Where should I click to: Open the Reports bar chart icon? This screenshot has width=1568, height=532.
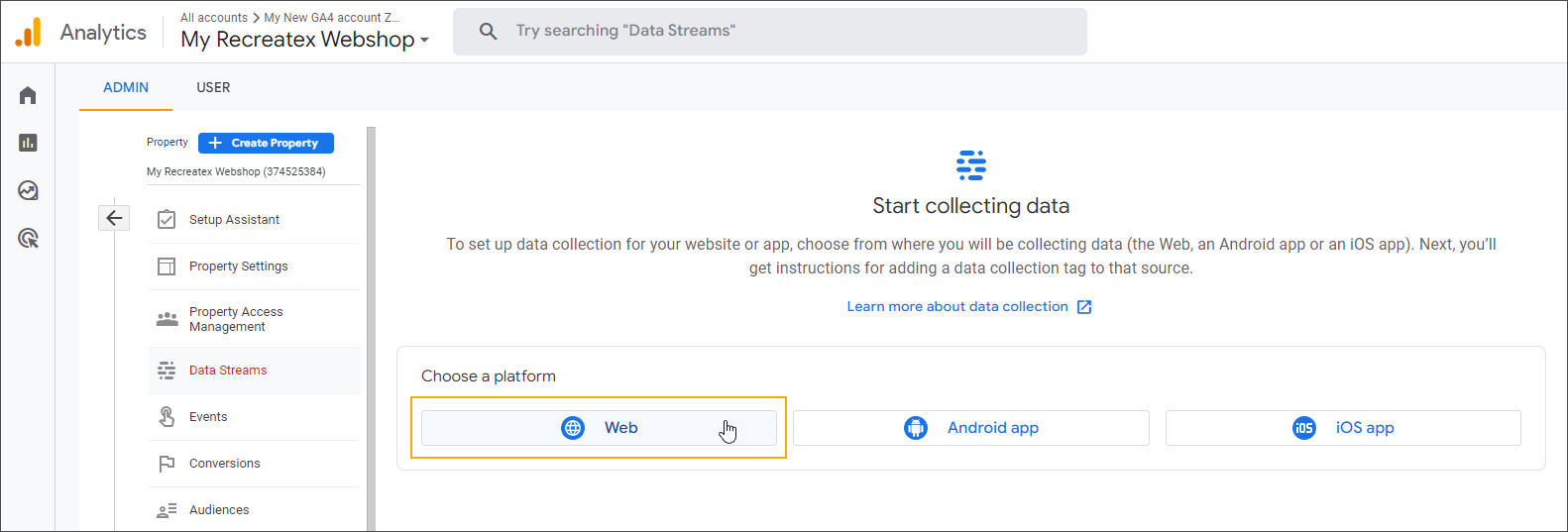pyautogui.click(x=28, y=143)
